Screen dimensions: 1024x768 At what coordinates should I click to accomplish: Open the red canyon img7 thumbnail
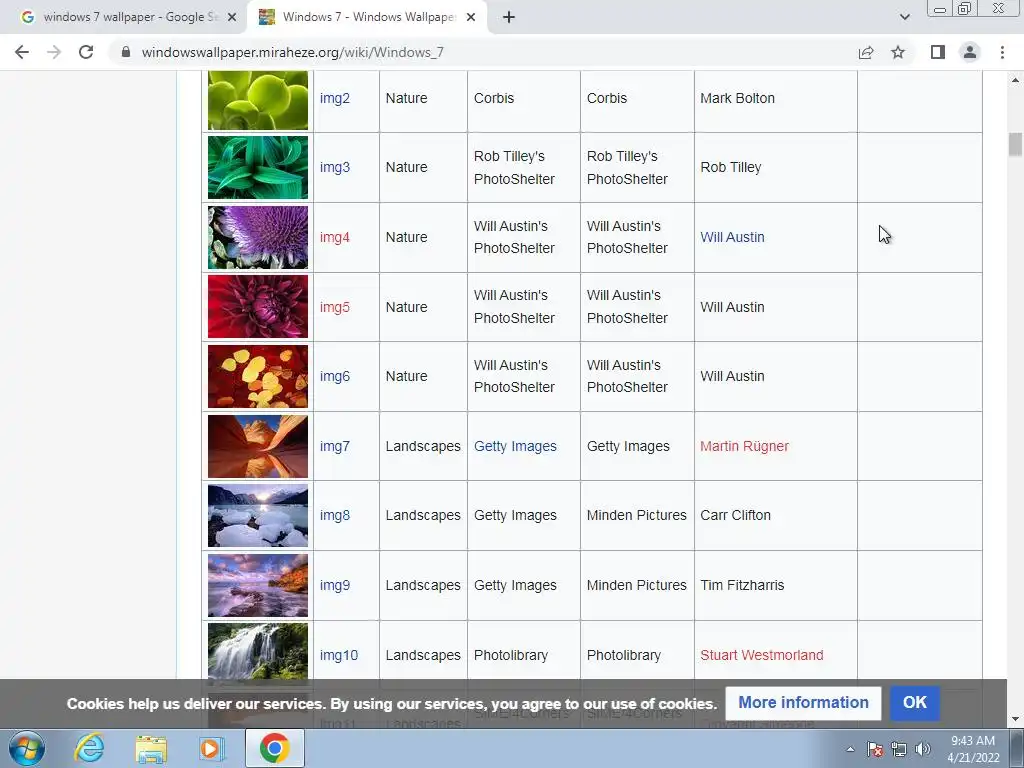click(258, 446)
